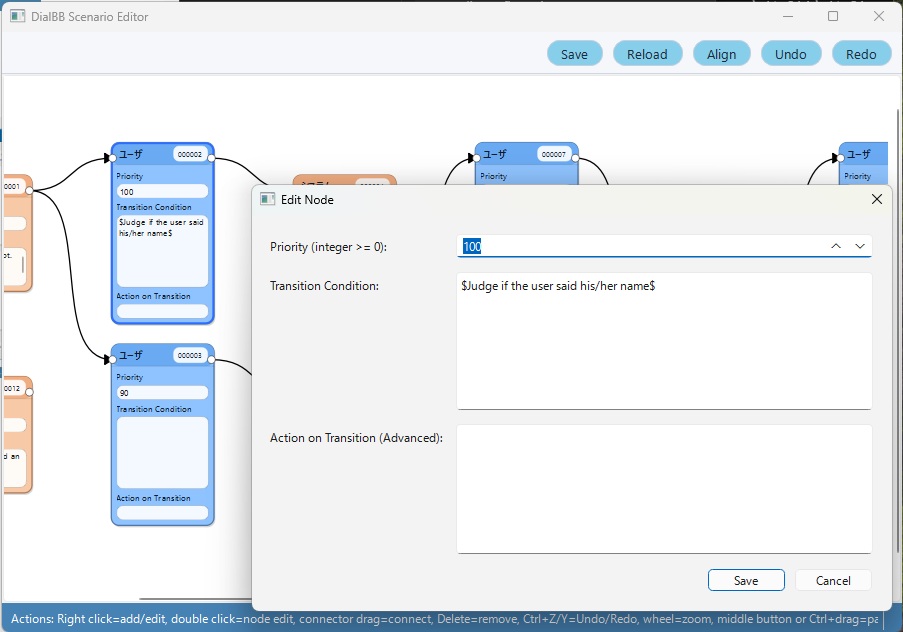Cancel the Edit Node dialog
The height and width of the screenshot is (632, 903).
click(833, 580)
